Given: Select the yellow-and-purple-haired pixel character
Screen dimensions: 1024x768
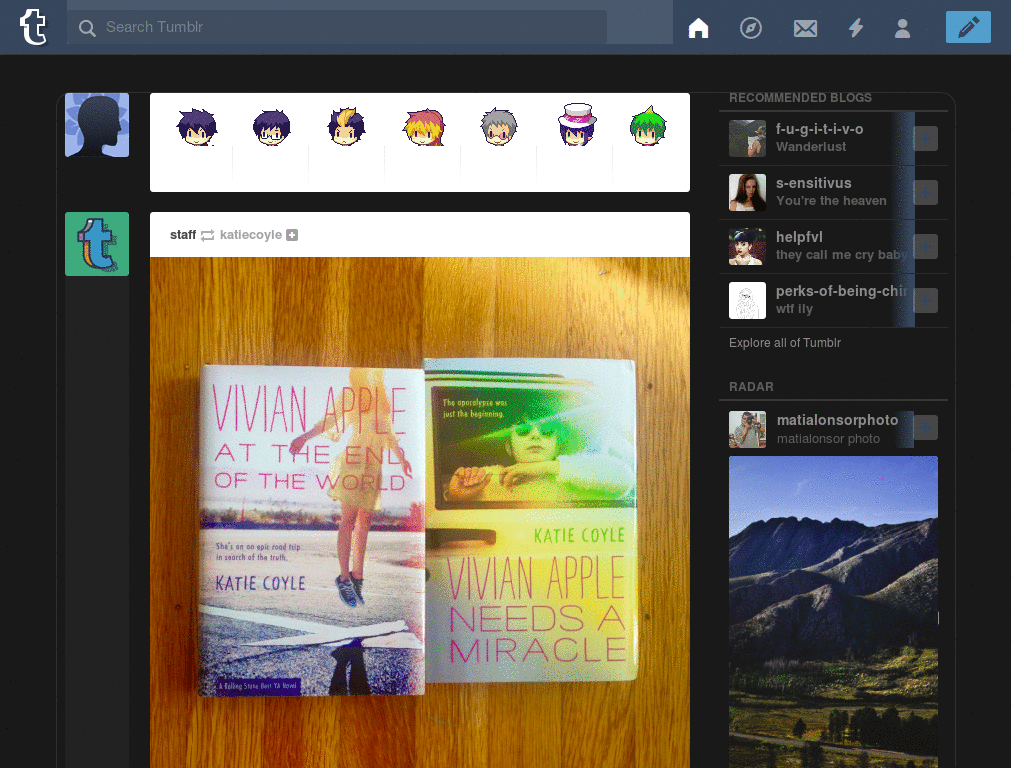Looking at the screenshot, I should [346, 126].
